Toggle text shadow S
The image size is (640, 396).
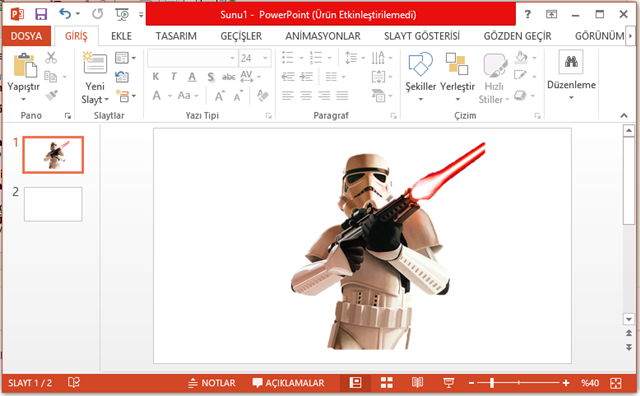[211, 76]
